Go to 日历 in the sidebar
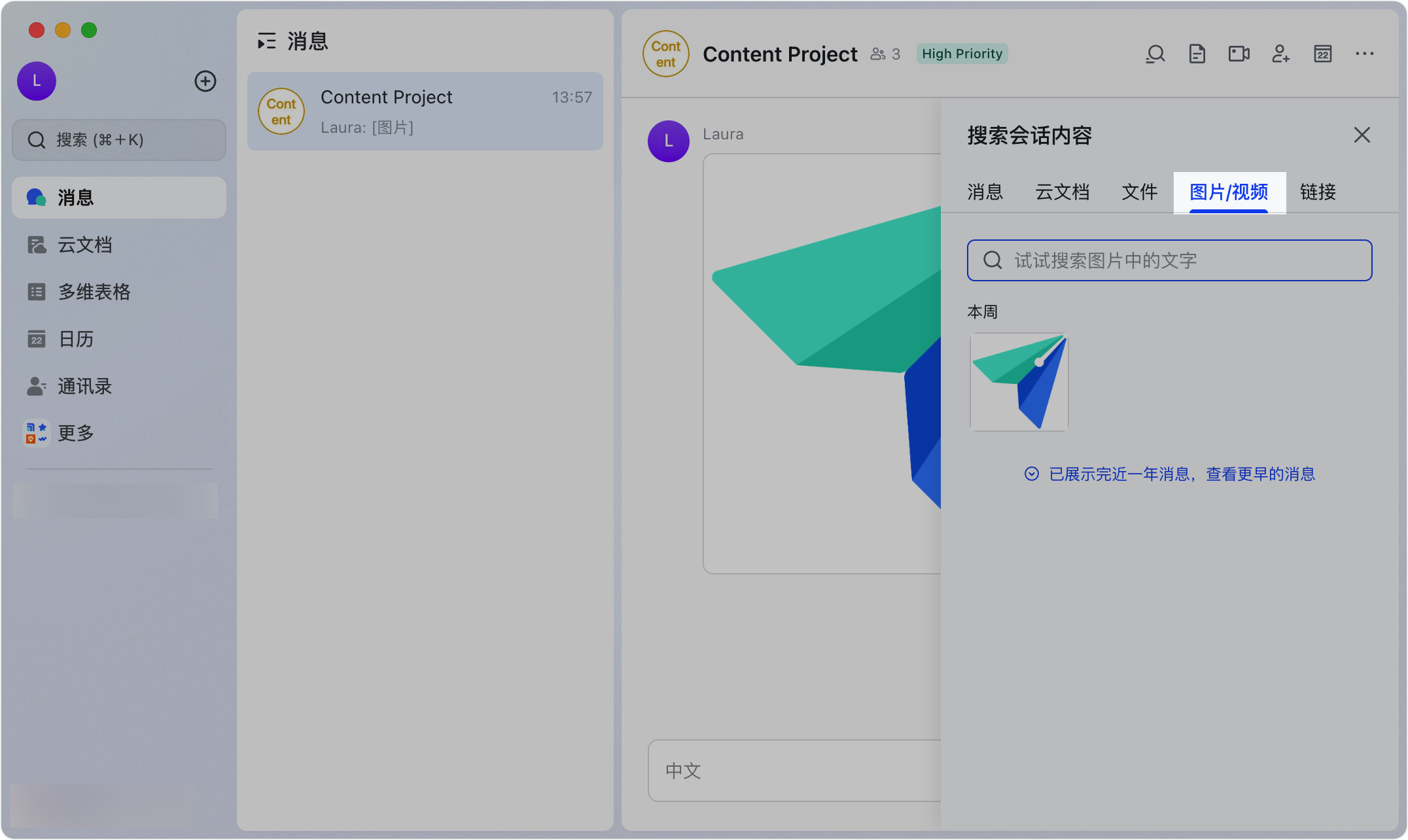Viewport: 1408px width, 840px height. click(75, 339)
